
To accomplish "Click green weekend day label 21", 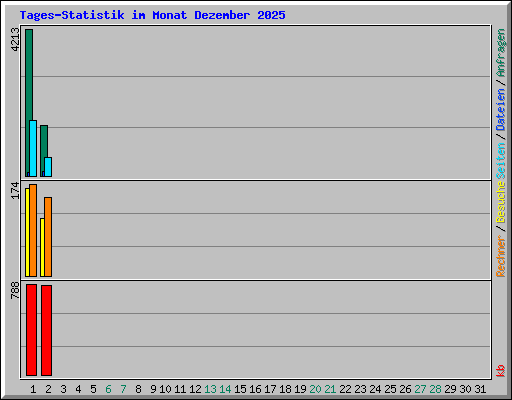I will coord(330,389).
